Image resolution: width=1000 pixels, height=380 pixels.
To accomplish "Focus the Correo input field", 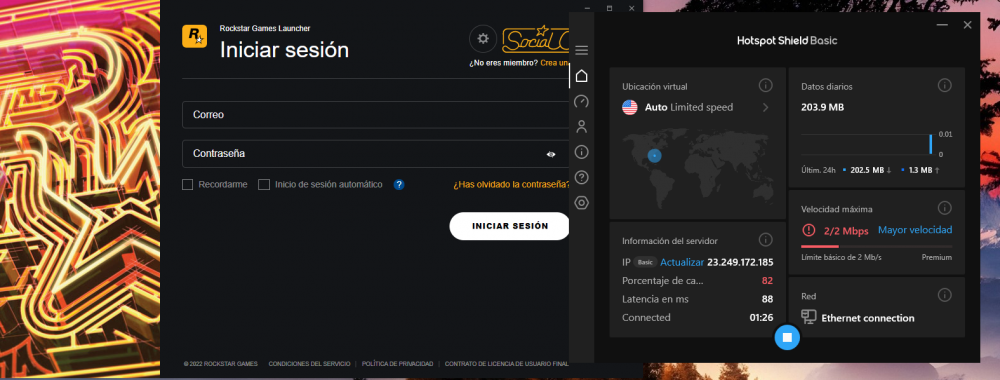I will tap(375, 115).
